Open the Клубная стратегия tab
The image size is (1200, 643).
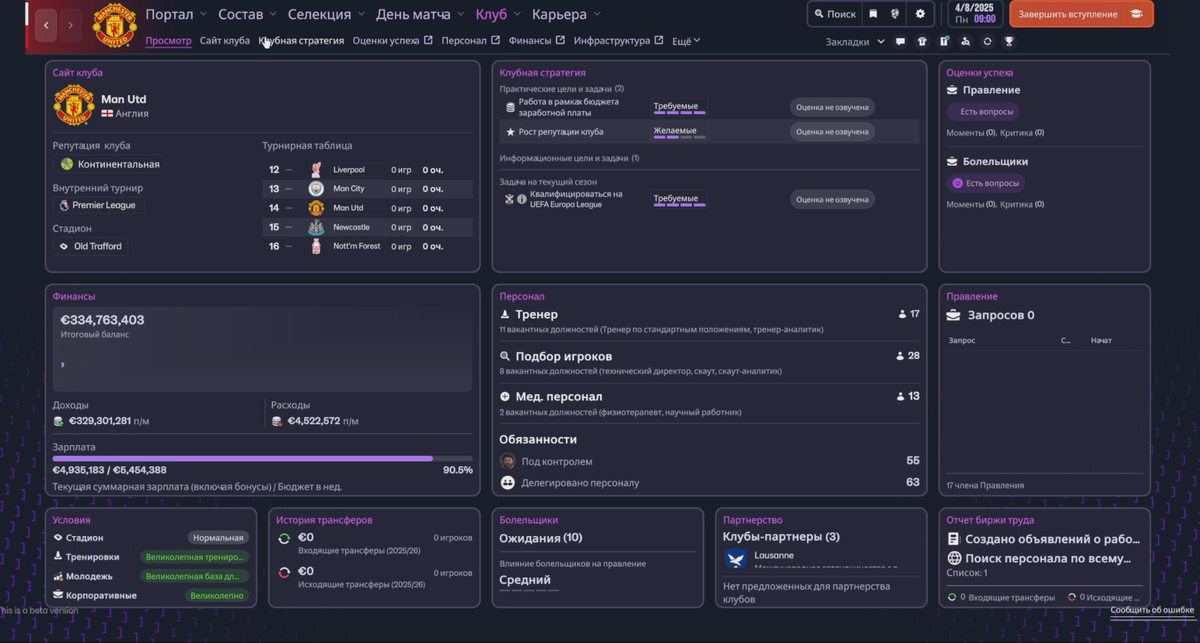coord(301,41)
